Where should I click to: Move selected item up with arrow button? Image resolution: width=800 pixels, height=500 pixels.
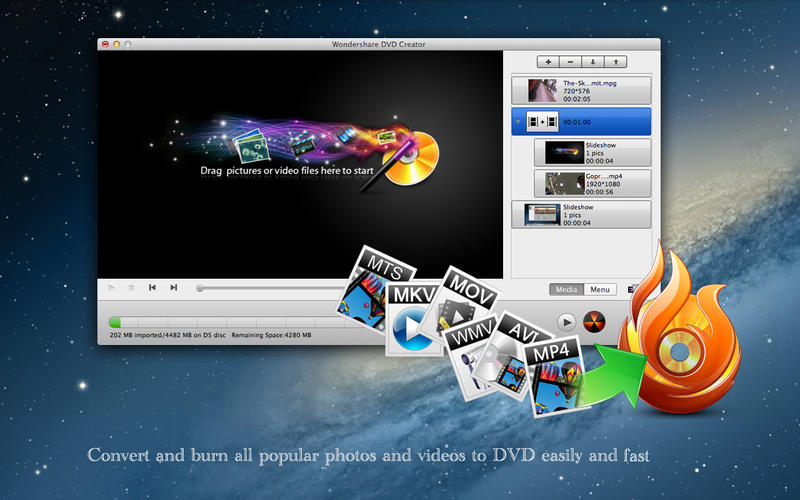click(x=615, y=61)
